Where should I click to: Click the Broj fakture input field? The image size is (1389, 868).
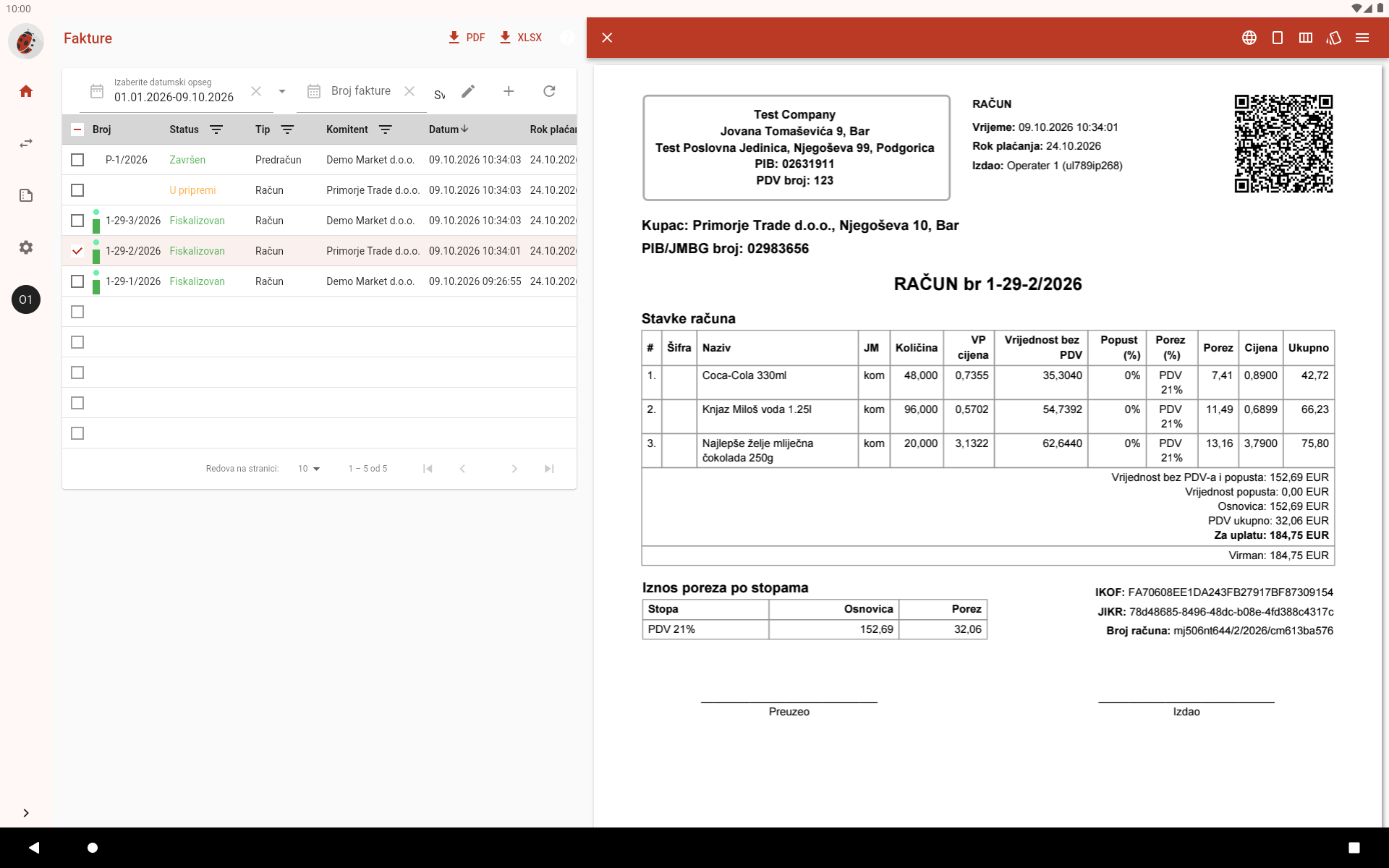click(x=361, y=91)
